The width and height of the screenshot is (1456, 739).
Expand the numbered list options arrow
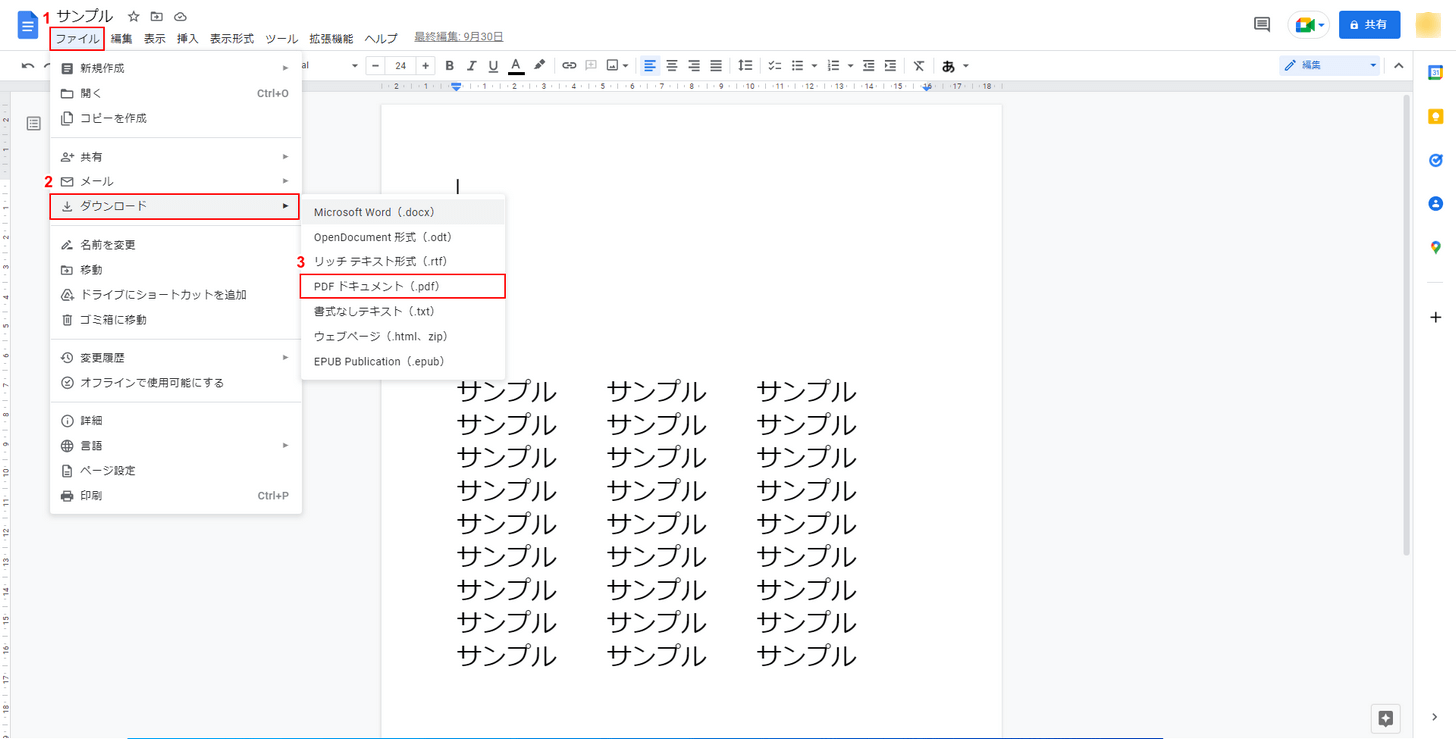point(850,66)
